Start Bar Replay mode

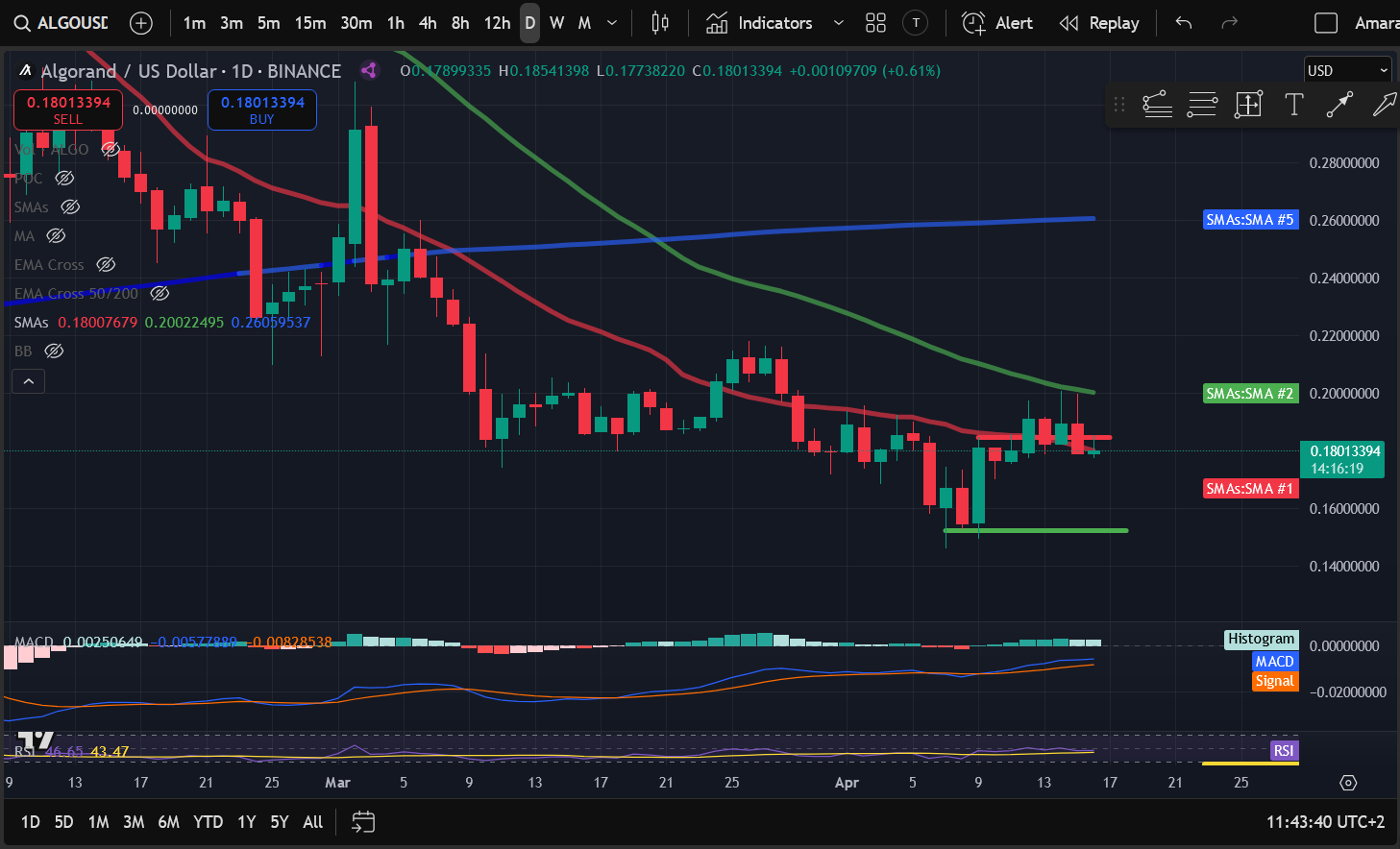pyautogui.click(x=1098, y=23)
